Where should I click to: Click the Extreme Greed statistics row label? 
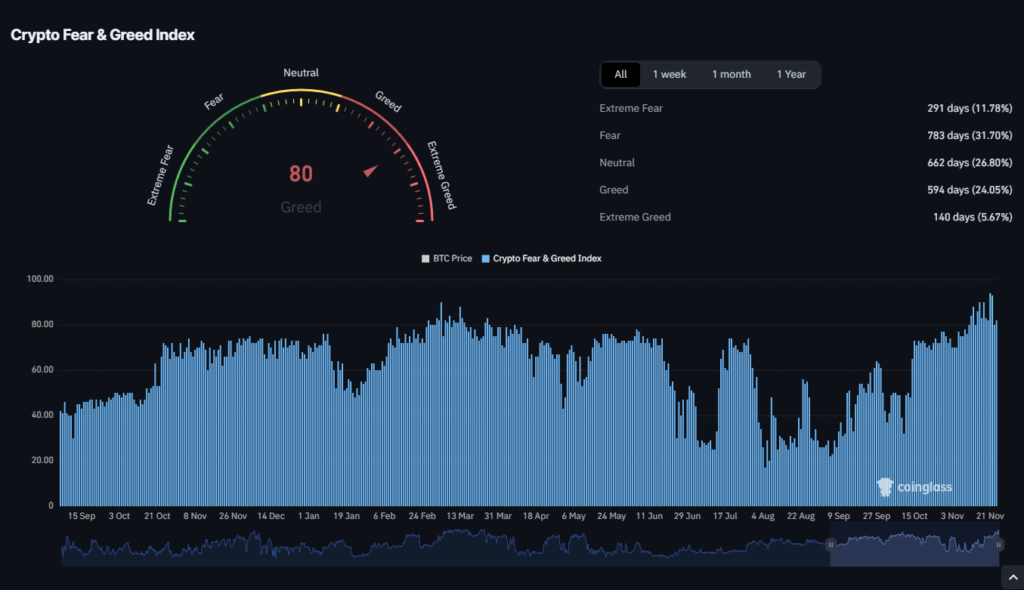[635, 217]
